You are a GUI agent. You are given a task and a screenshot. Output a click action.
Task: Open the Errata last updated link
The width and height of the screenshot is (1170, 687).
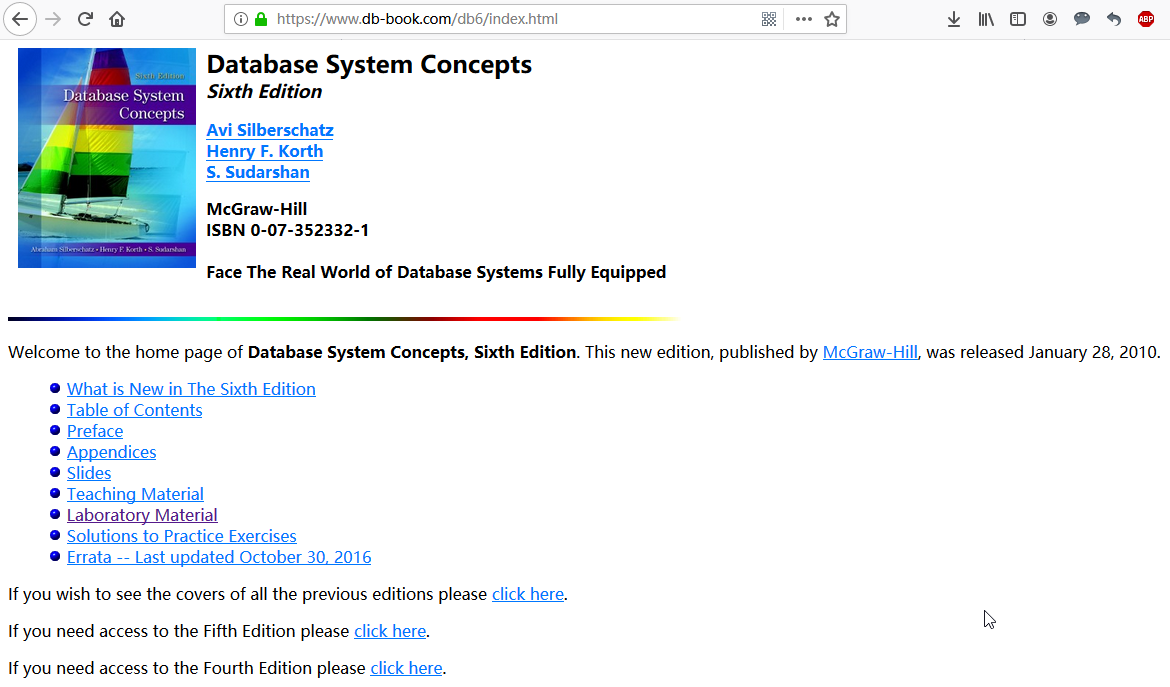tap(219, 557)
